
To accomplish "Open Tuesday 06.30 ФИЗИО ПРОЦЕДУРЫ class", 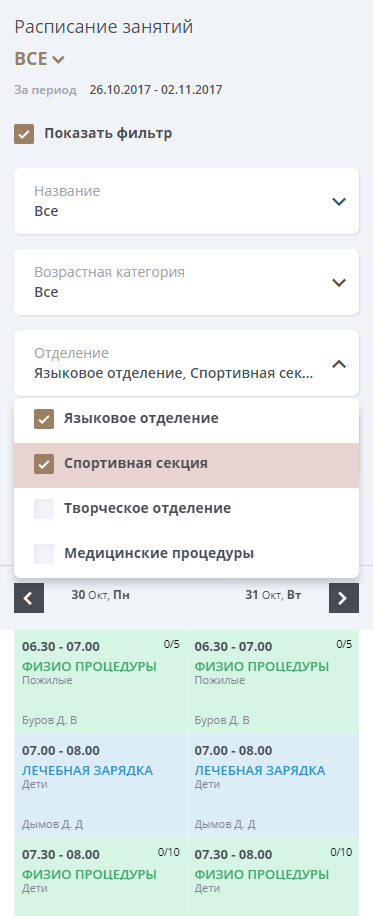I will tap(273, 682).
